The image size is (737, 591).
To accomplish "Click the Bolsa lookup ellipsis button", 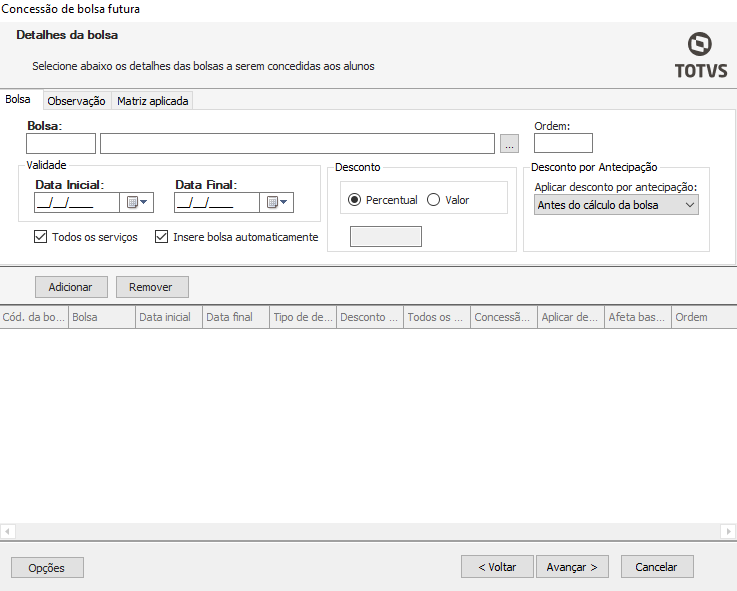I will [510, 144].
